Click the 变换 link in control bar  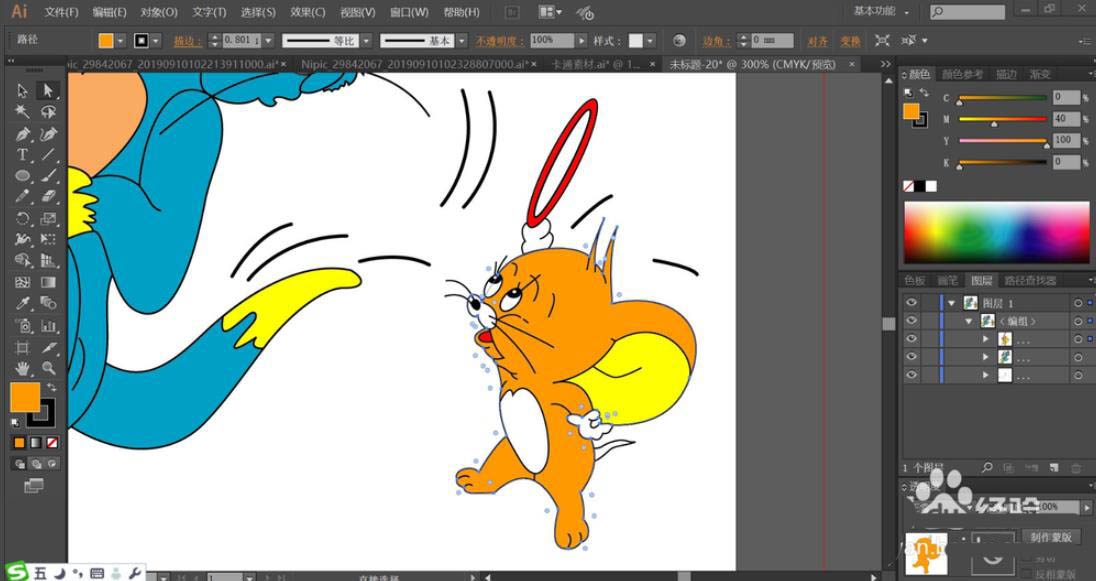(850, 41)
